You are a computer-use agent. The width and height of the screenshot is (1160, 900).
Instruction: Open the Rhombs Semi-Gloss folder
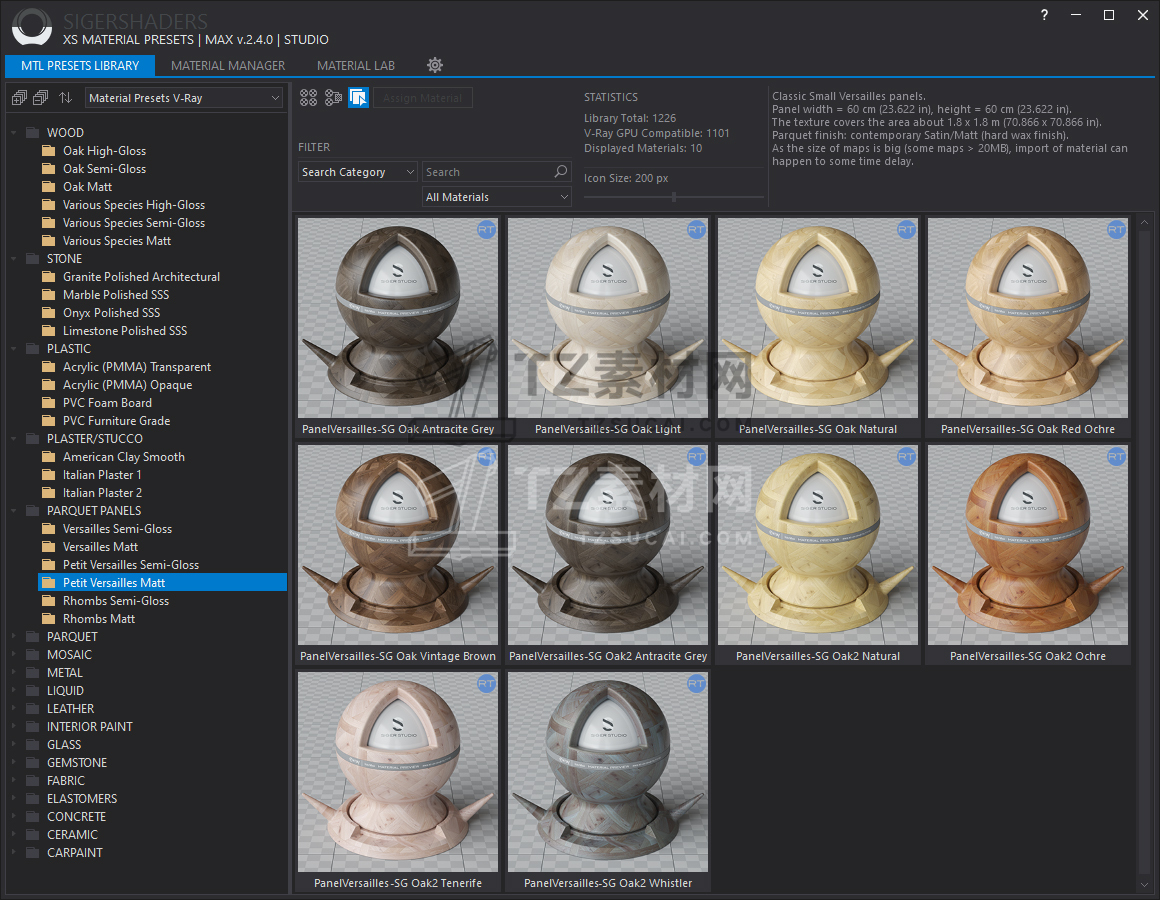point(115,601)
